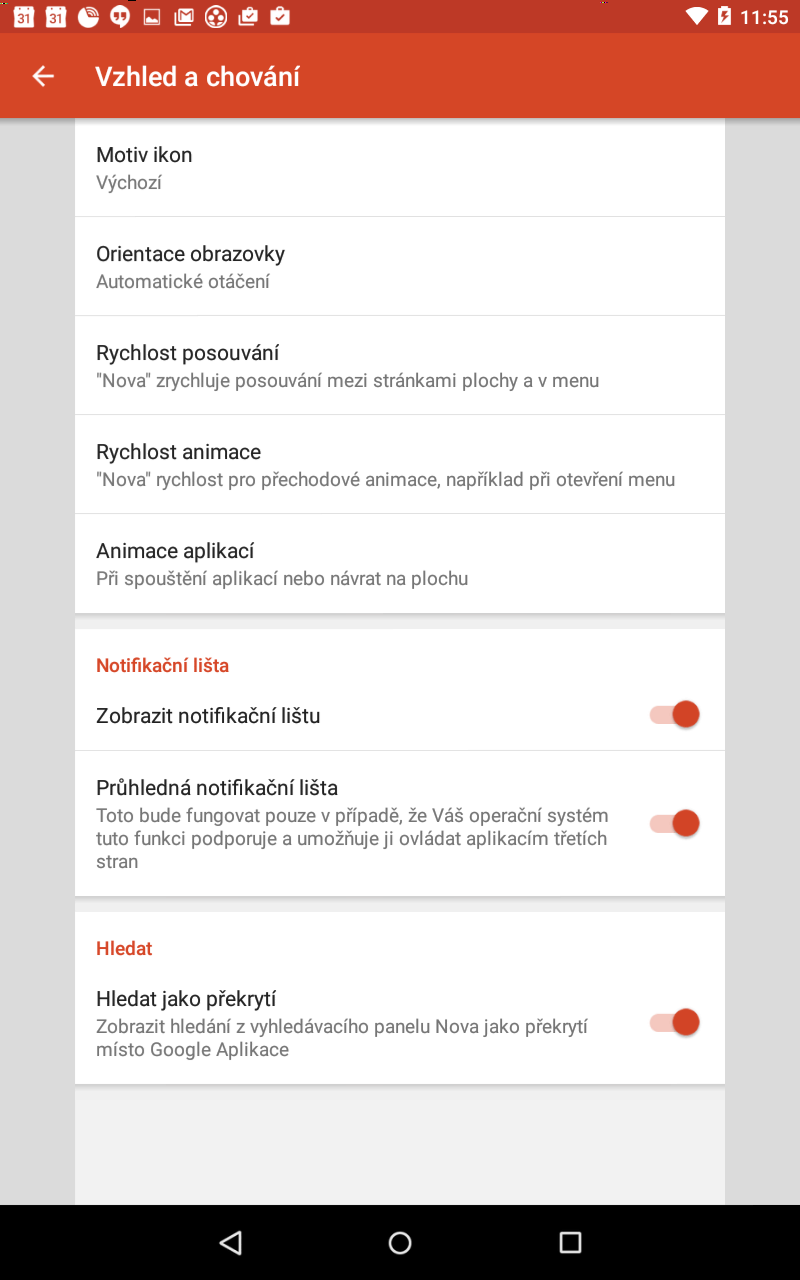The width and height of the screenshot is (800, 1280).
Task: Tap the film reel notification icon
Action: (215, 16)
